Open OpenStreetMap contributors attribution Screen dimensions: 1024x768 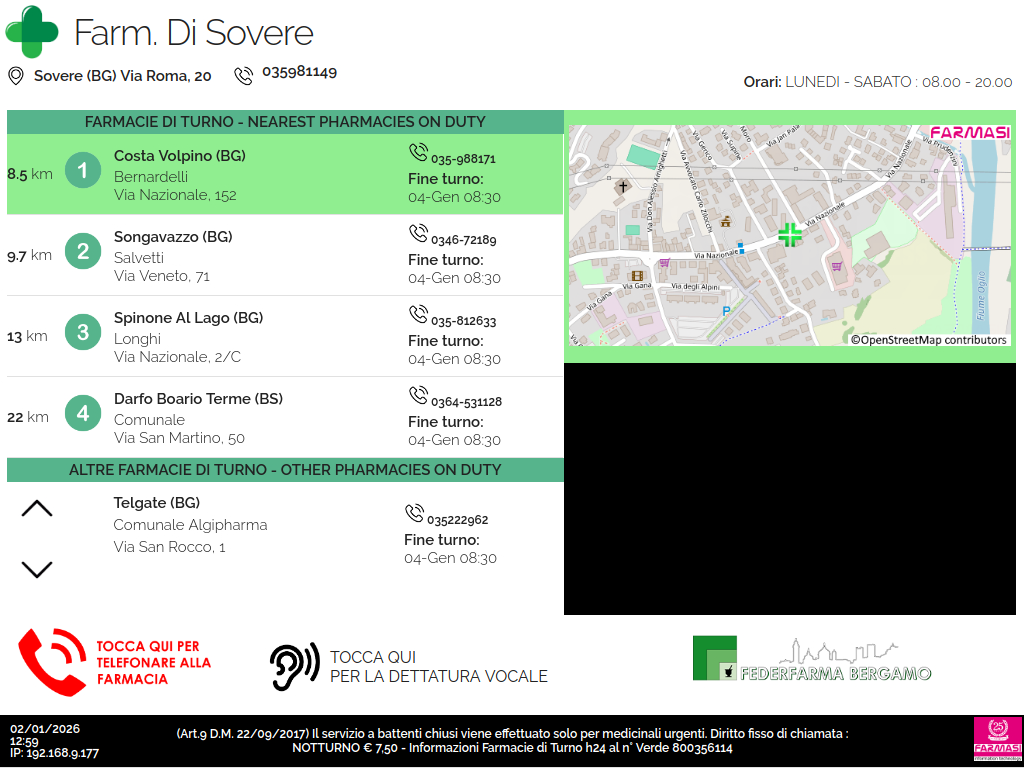tap(929, 340)
